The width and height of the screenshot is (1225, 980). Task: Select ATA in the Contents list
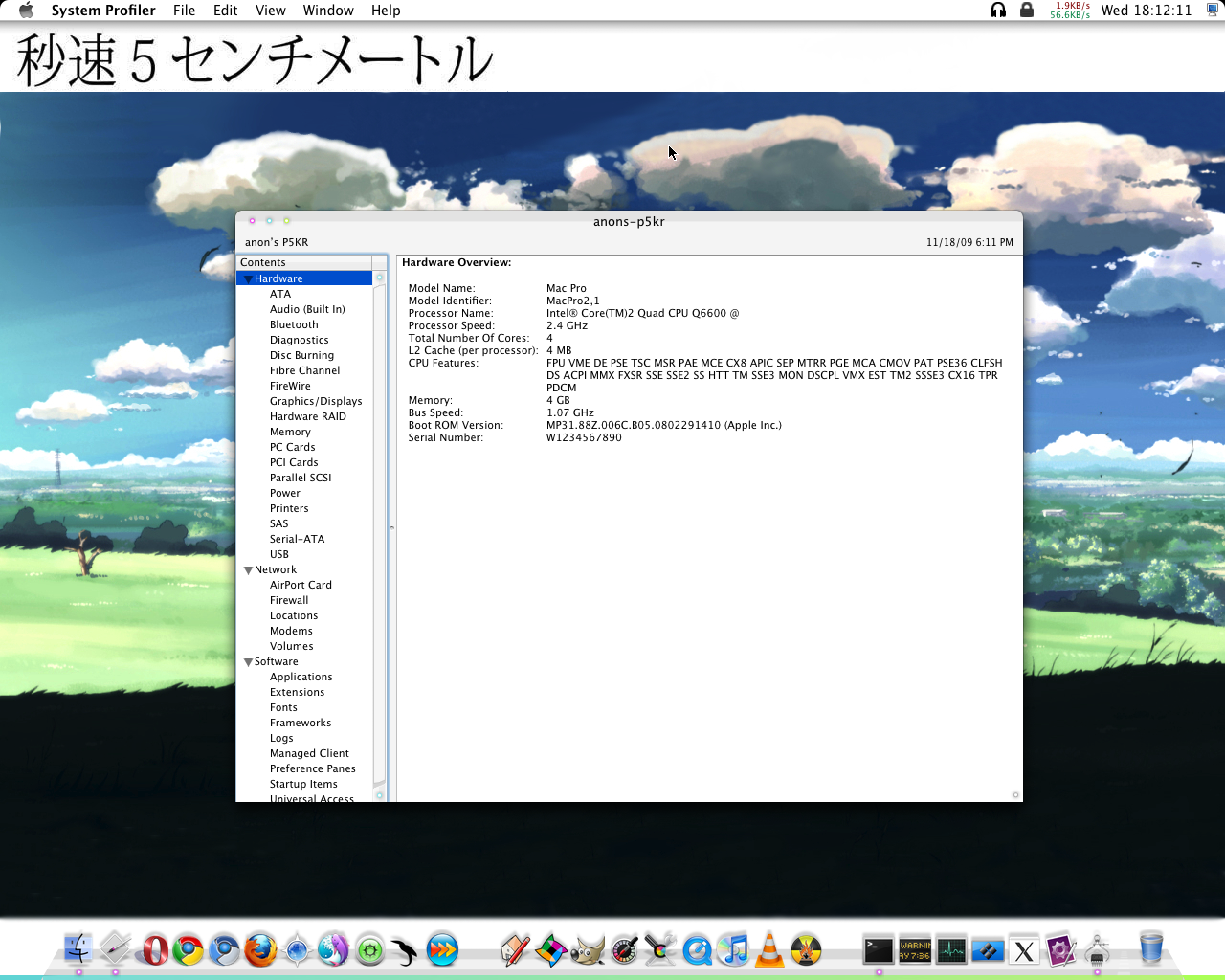pos(280,294)
